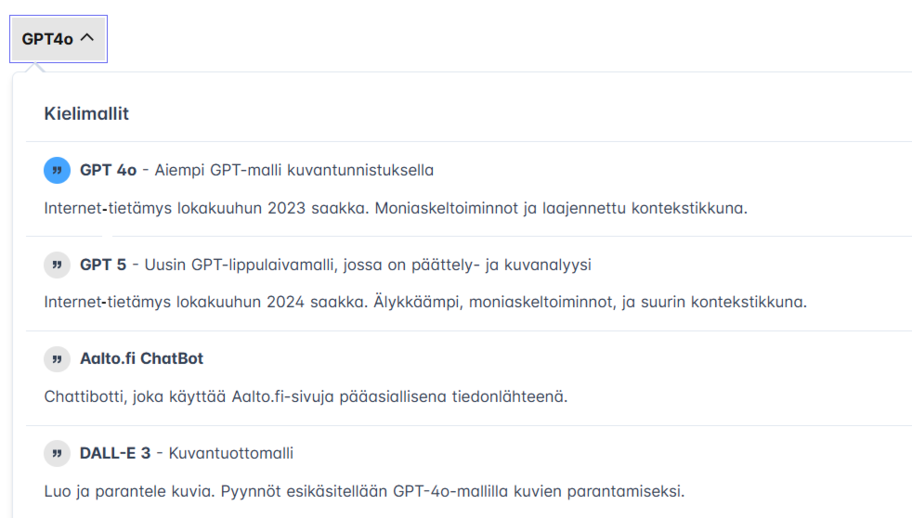Click the quote icon next to DALL-E 3
Viewport: 912px width, 518px height.
[x=57, y=454]
